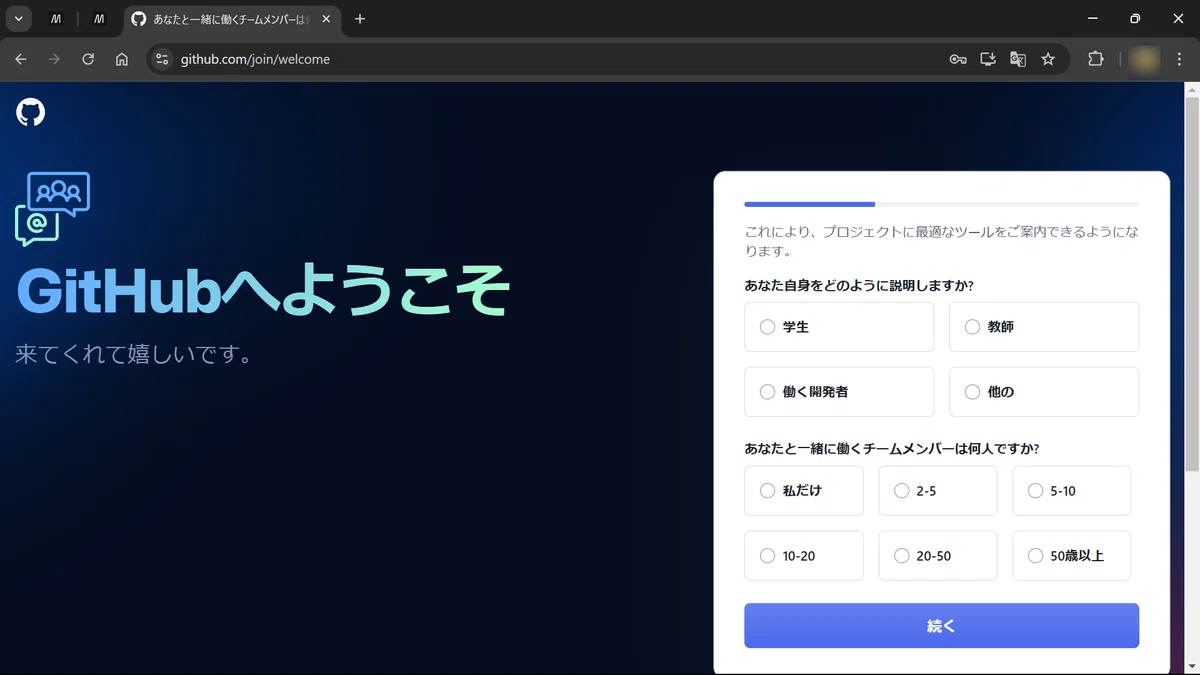Image resolution: width=1200 pixels, height=675 pixels.
Task: Select the 2-5 team size option
Action: click(x=938, y=491)
